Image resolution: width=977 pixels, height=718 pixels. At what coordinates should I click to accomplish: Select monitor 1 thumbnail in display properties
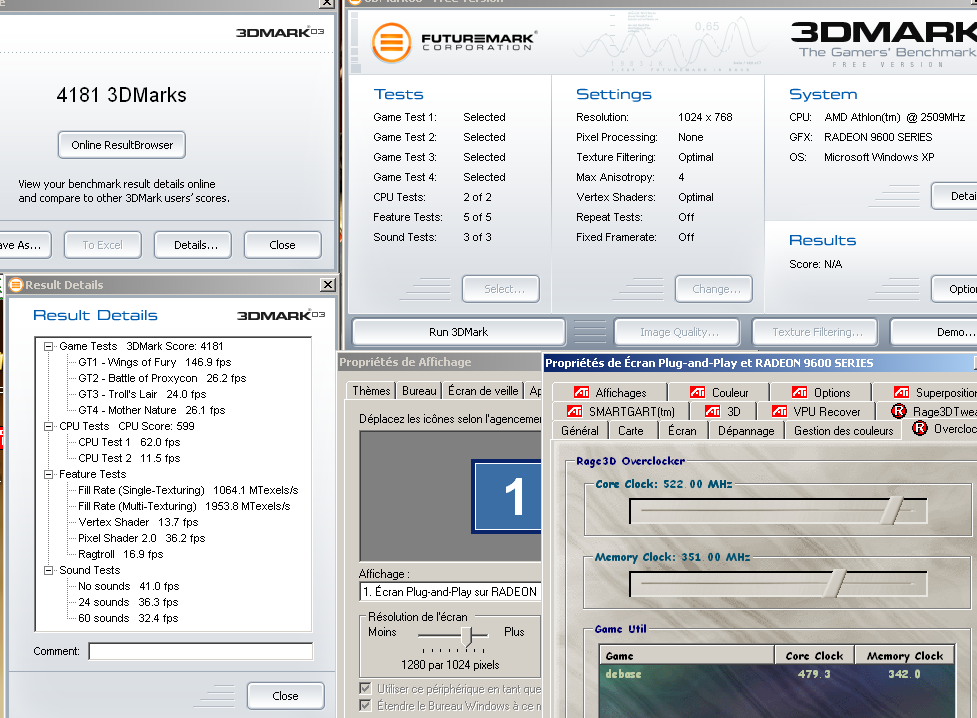tap(507, 496)
